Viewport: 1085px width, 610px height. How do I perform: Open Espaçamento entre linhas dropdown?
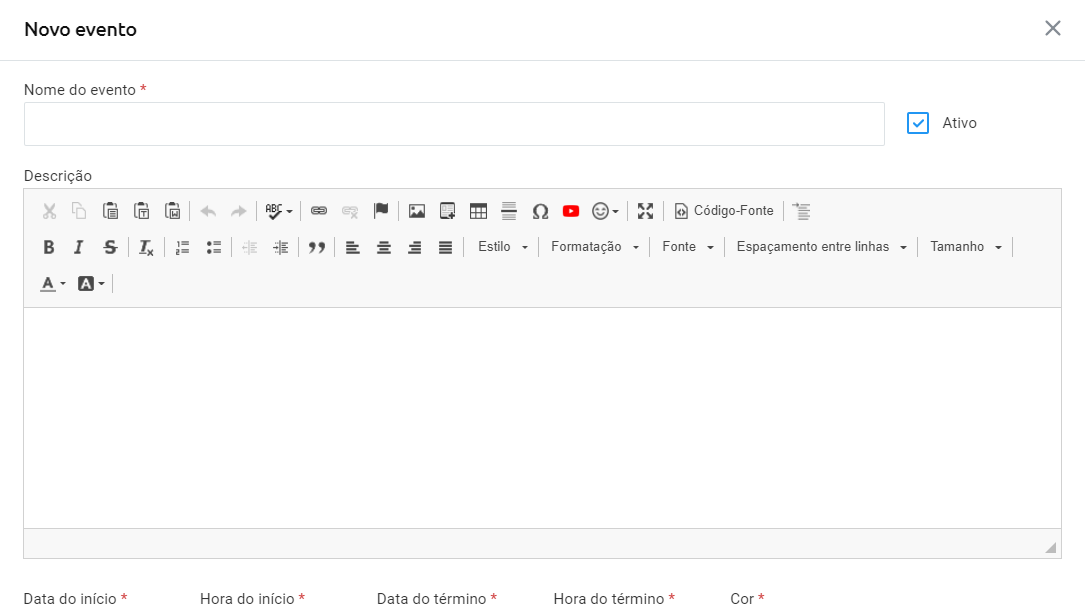pyautogui.click(x=821, y=247)
